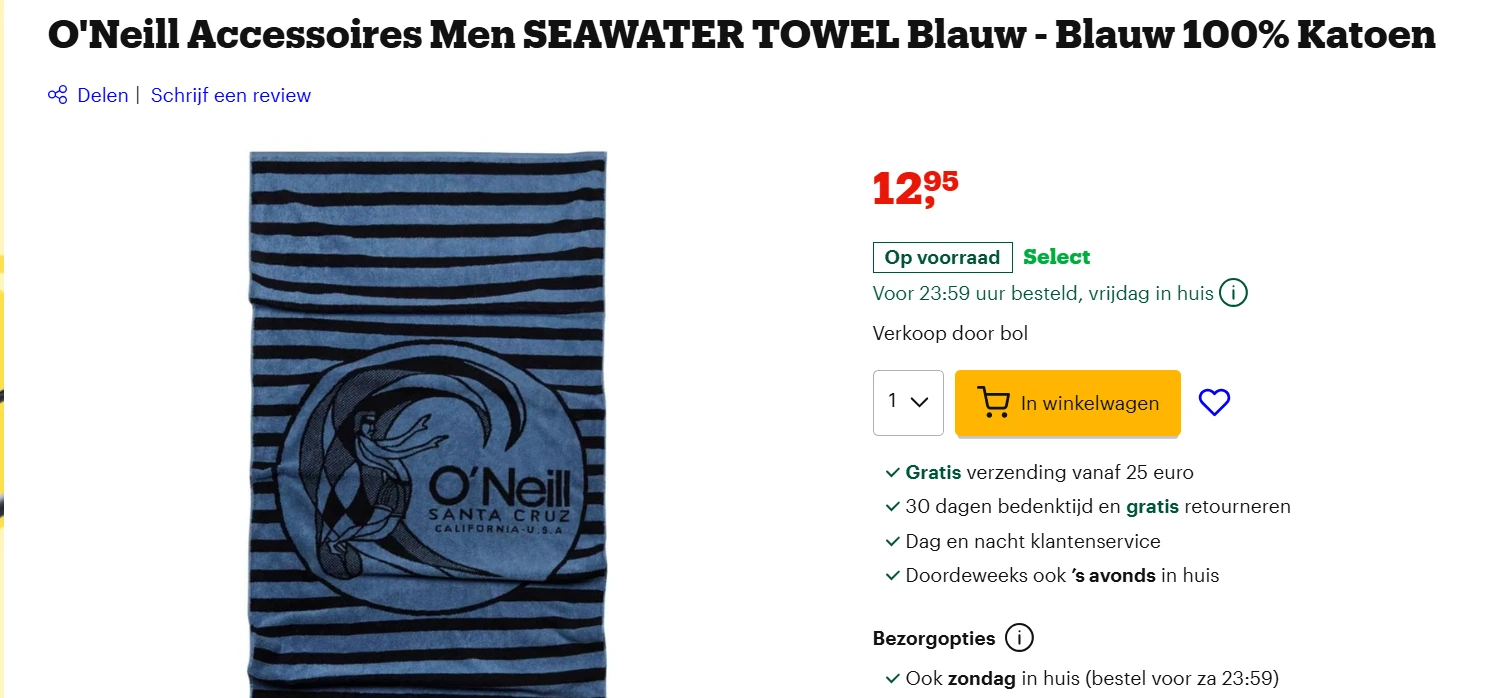1497x698 pixels.
Task: Click checkmark beside Dag en nacht klantenservice
Action: (x=892, y=542)
